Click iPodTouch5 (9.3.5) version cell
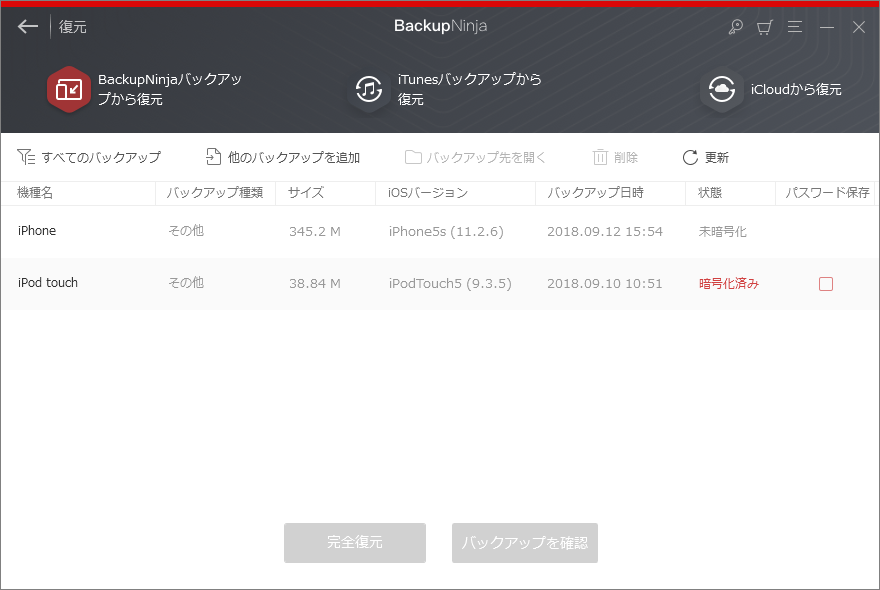The image size is (880, 590). coord(450,283)
